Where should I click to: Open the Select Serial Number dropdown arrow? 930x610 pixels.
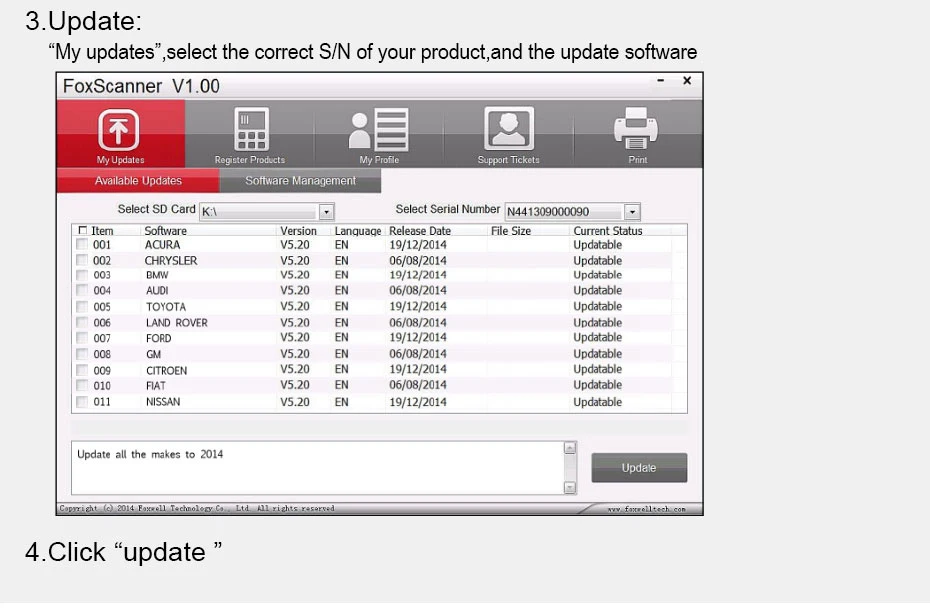tap(632, 212)
